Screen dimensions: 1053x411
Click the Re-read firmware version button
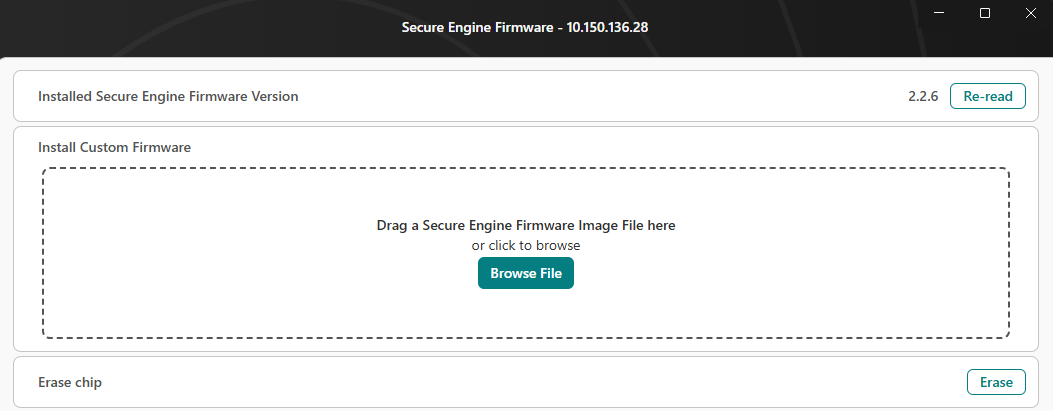(987, 96)
